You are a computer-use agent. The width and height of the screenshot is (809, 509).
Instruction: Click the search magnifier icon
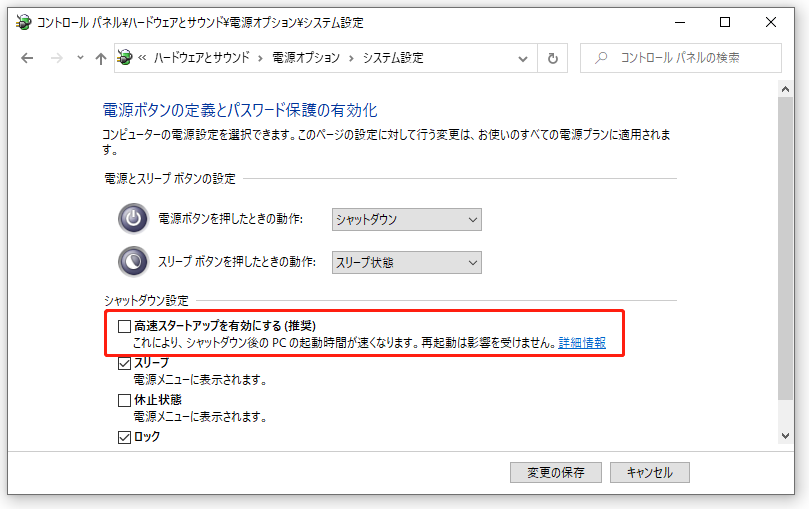click(x=601, y=58)
